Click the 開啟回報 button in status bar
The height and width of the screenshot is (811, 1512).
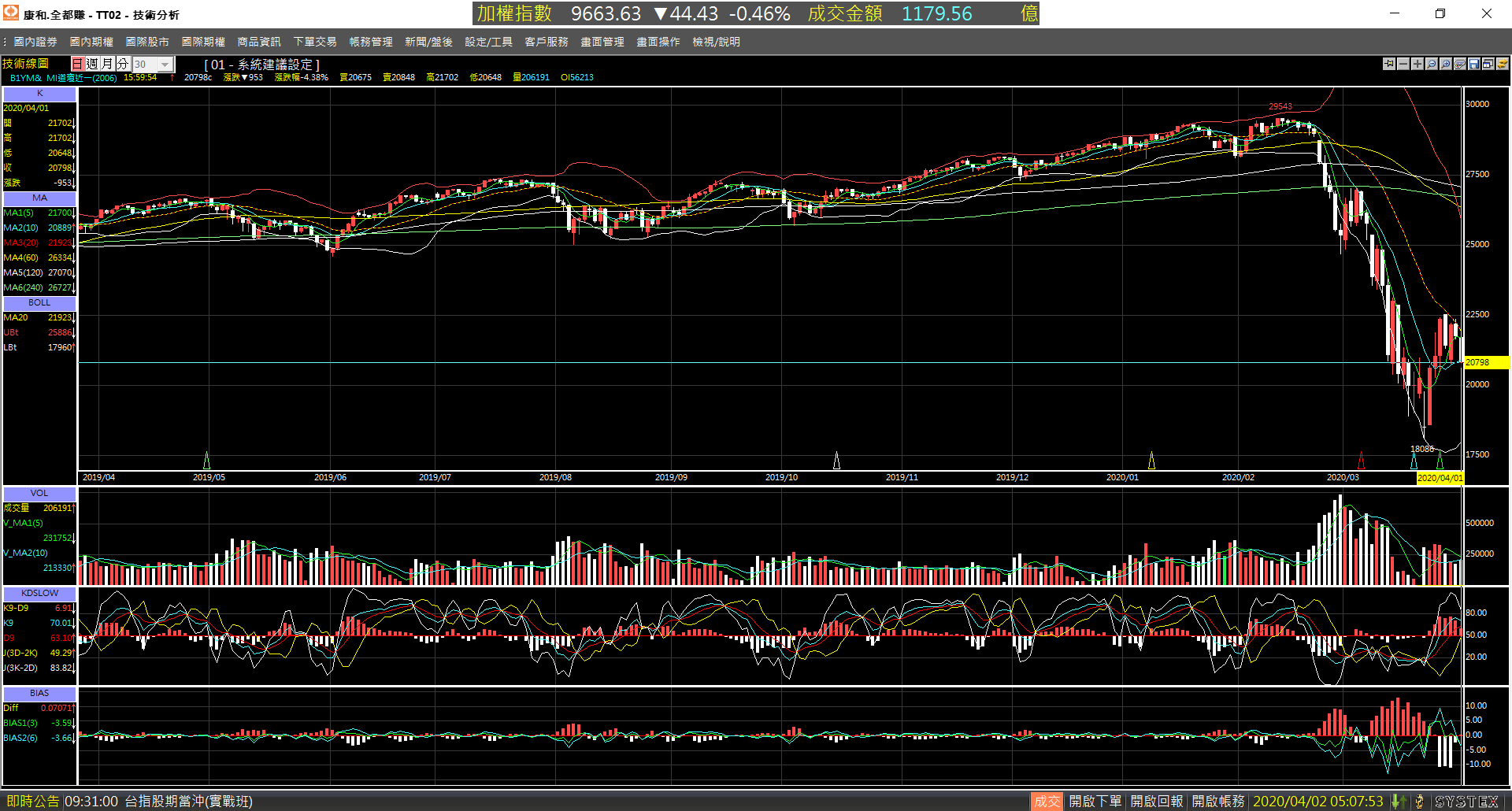pos(1157,802)
